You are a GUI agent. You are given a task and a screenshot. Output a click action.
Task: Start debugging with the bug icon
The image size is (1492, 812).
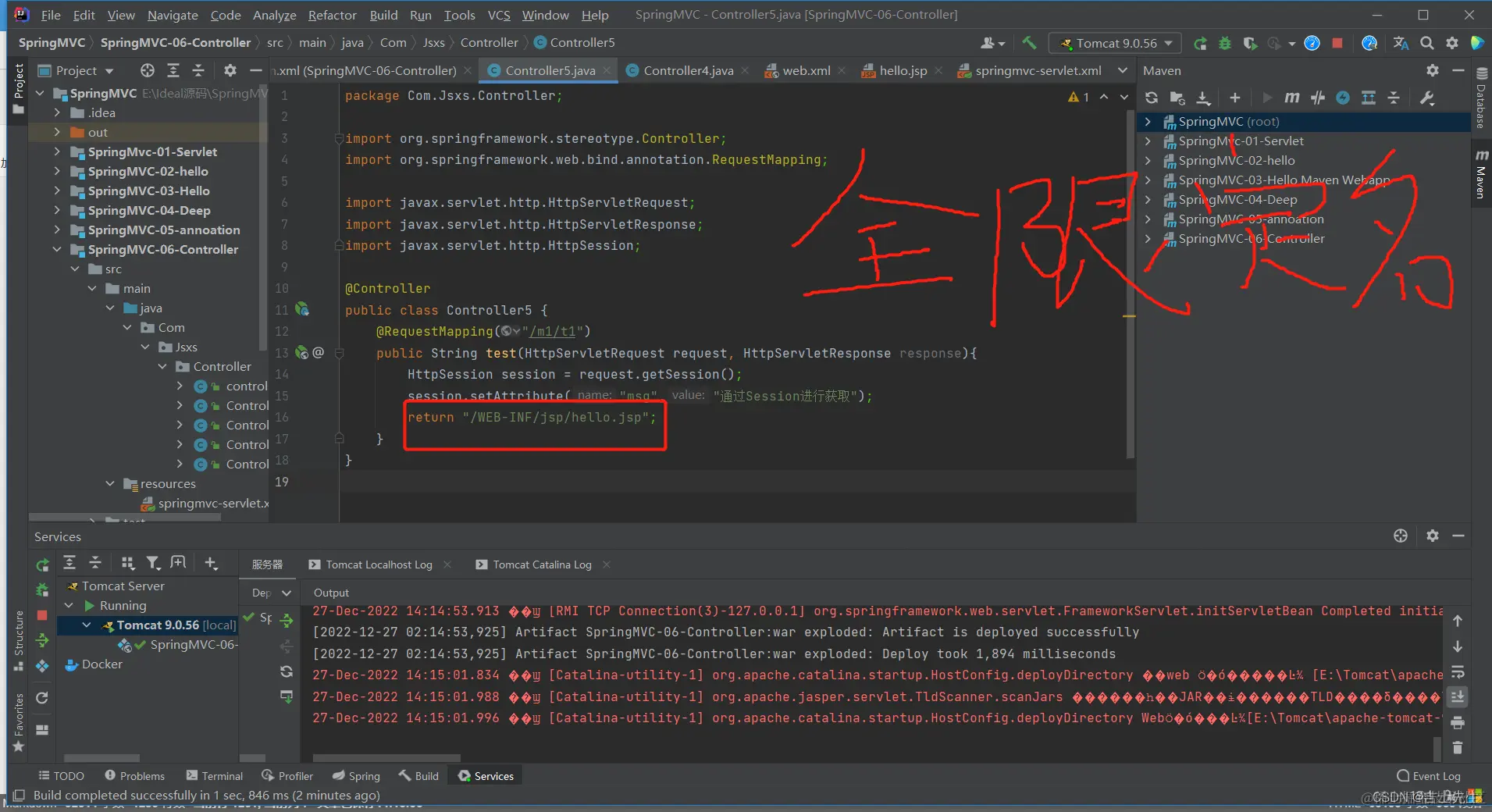[1225, 43]
